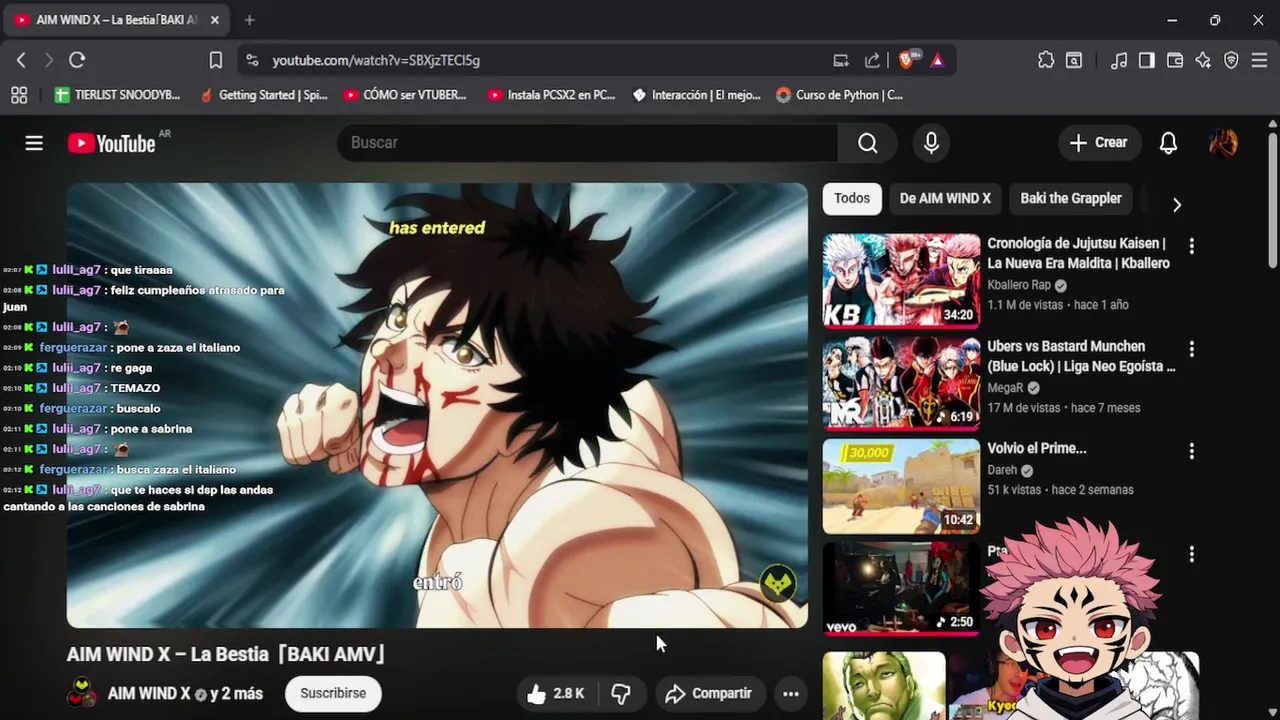Open the AIM WIND X channel avatar
This screenshot has width=1280, height=720.
[x=82, y=693]
